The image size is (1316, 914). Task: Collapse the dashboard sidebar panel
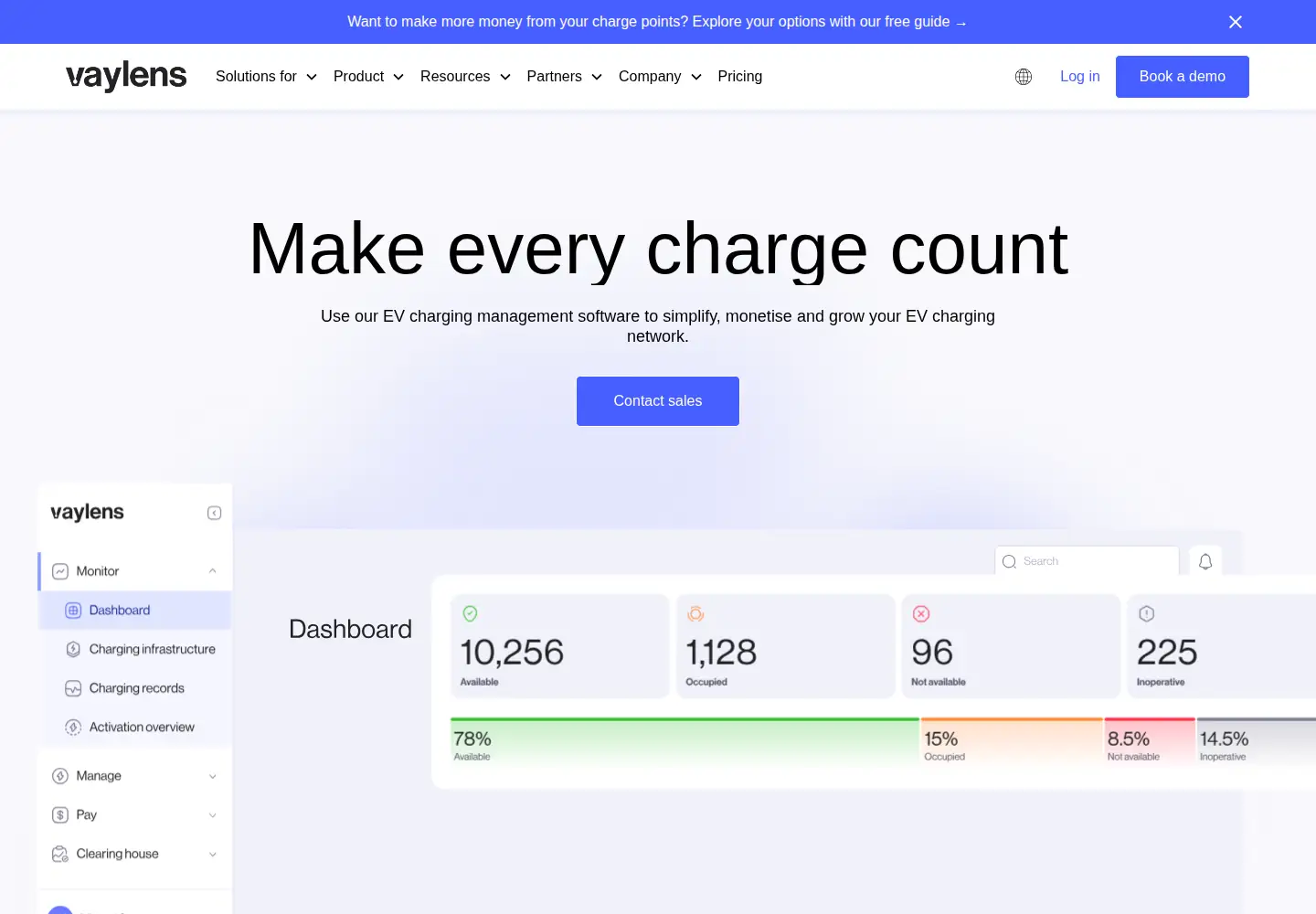pos(214,513)
